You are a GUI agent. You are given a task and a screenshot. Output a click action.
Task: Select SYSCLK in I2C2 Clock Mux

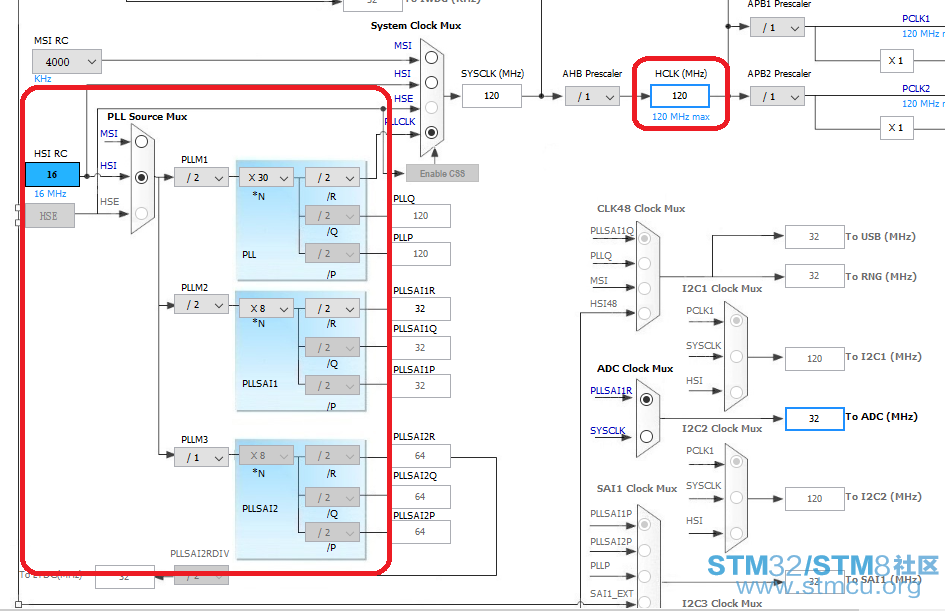tap(736, 498)
